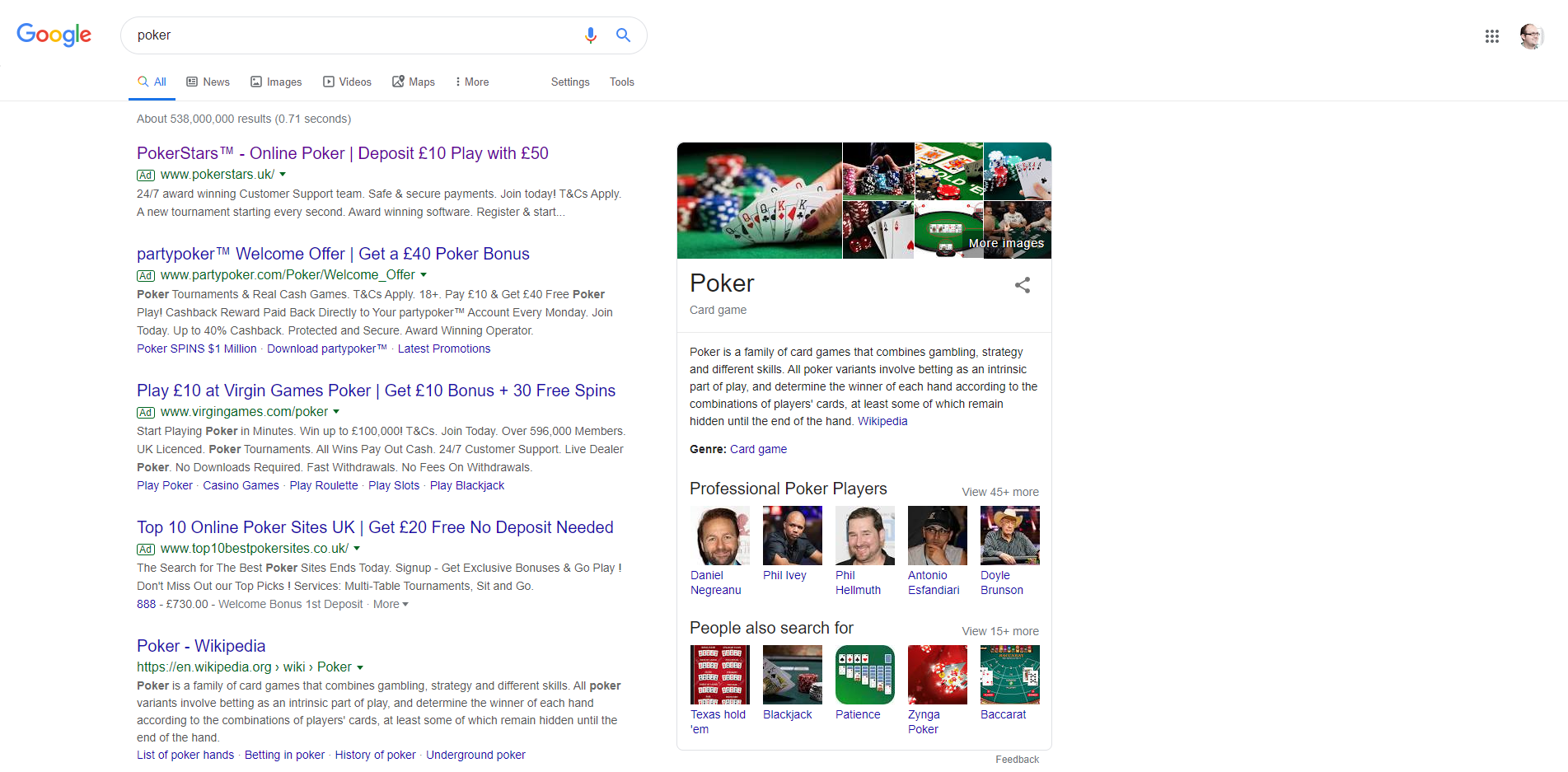The width and height of the screenshot is (1568, 772).
Task: Open the Wikipedia result URL dropdown arrow
Action: pyautogui.click(x=362, y=667)
